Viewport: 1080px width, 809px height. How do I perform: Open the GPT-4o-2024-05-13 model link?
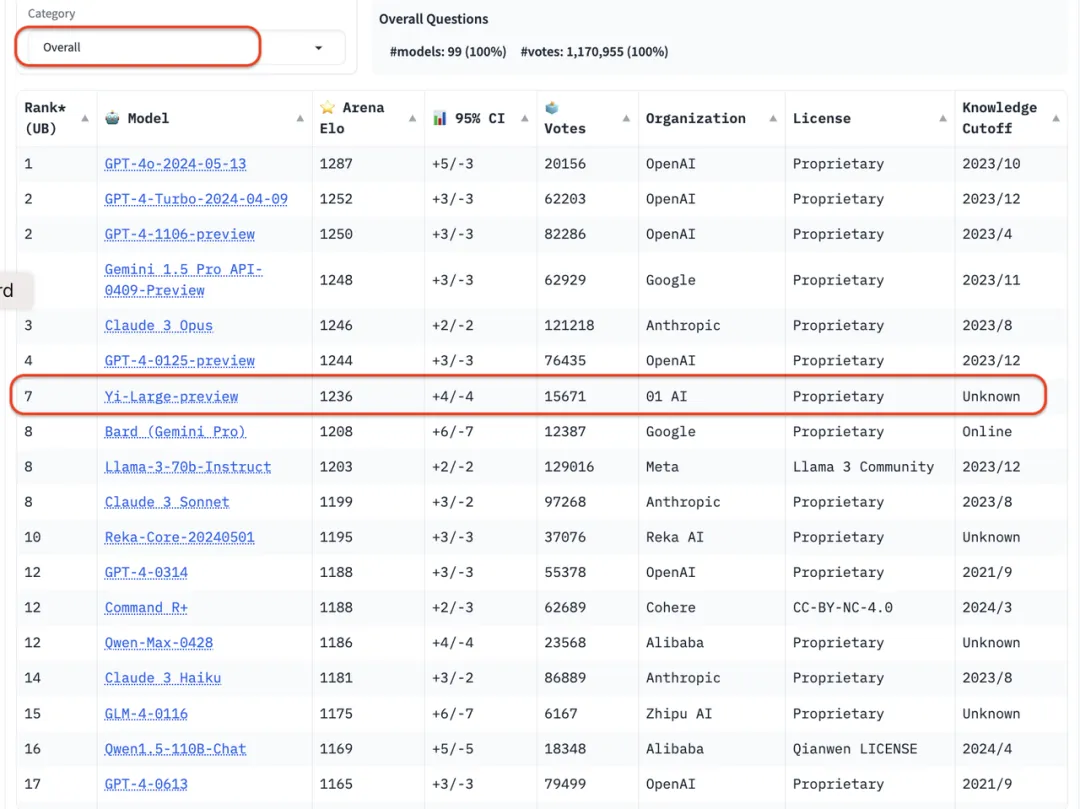(175, 164)
